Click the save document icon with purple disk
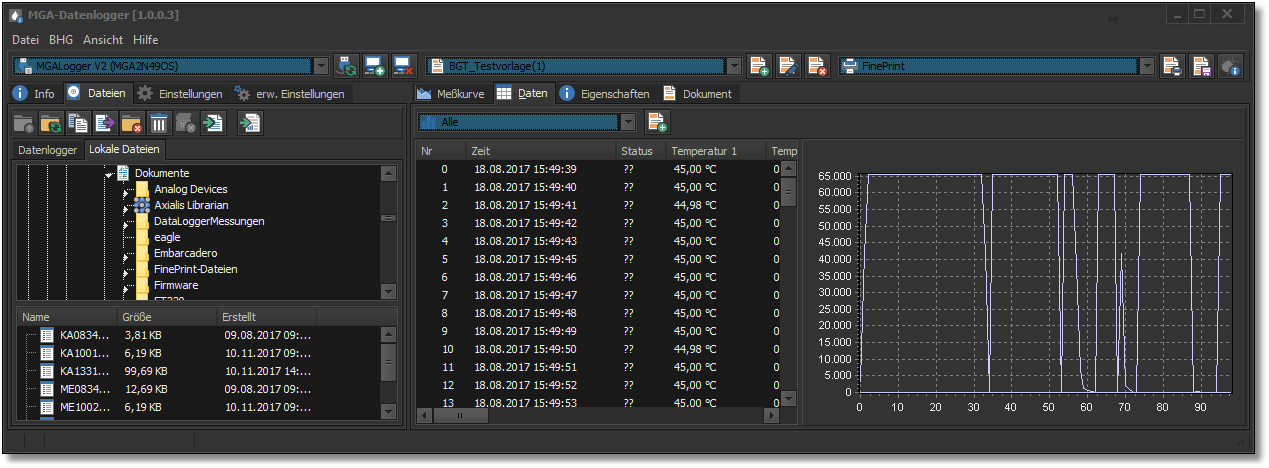 (1201, 66)
